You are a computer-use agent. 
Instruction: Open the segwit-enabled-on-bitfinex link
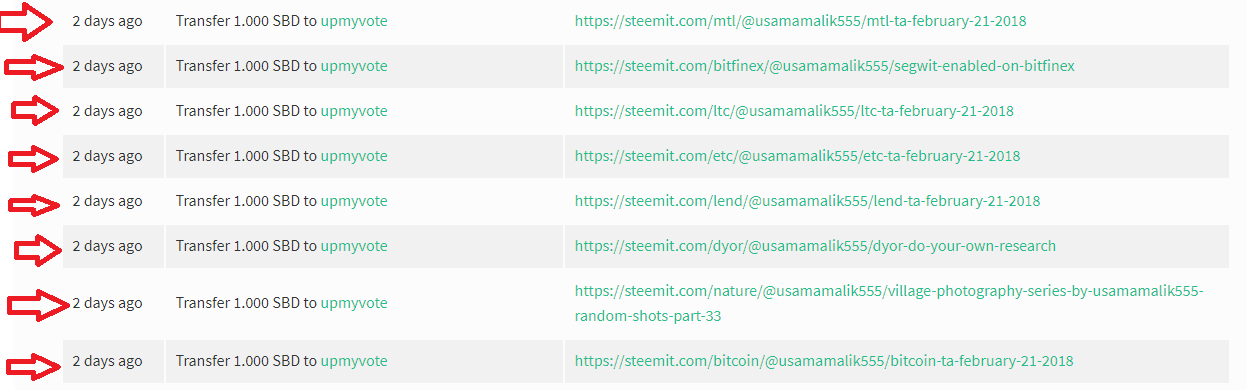[824, 66]
